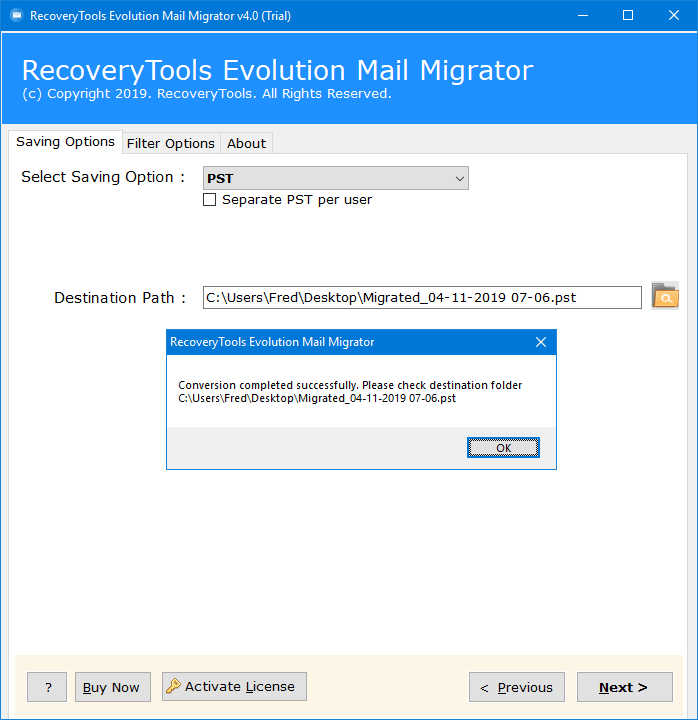Click the dialog's destination path text line
Image resolution: width=698 pixels, height=720 pixels.
coord(317,398)
